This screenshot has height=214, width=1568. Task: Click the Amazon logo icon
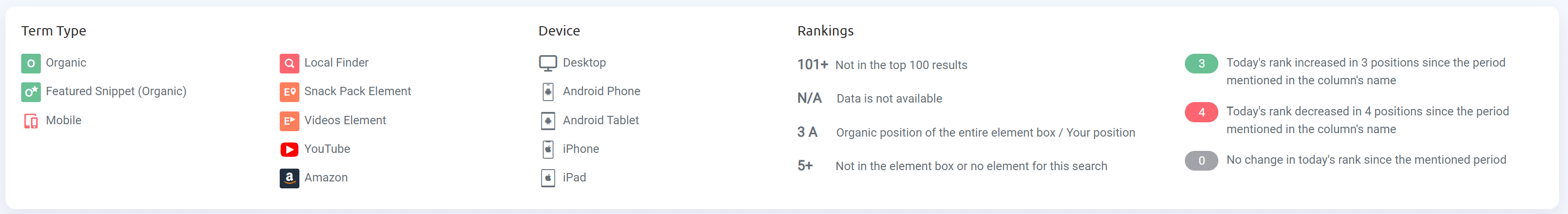click(289, 178)
